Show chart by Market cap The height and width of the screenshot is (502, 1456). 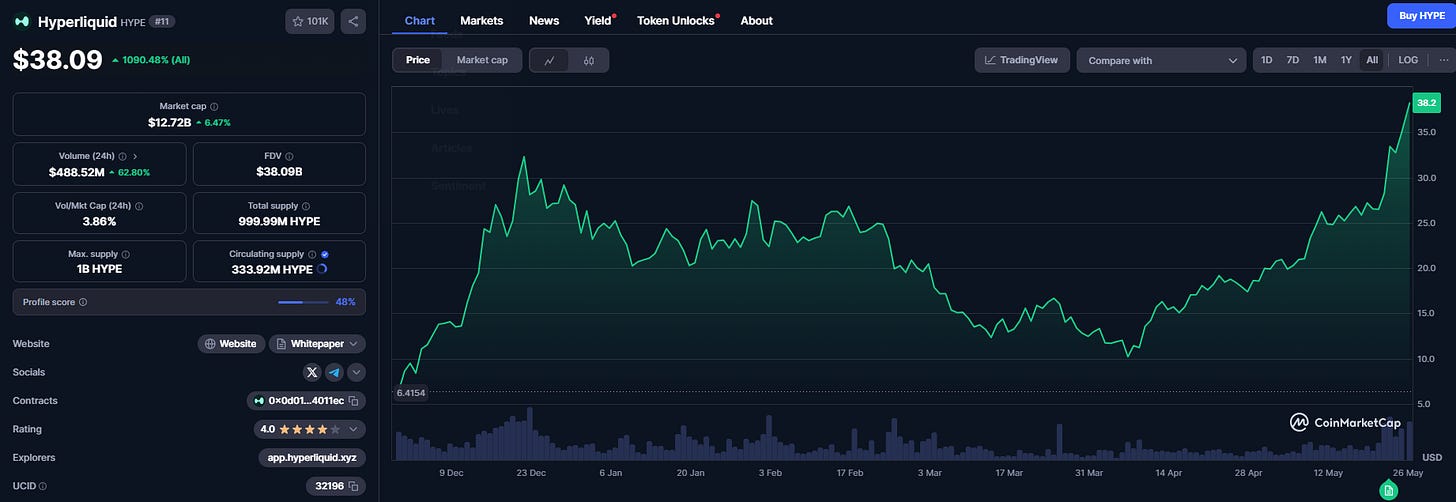pyautogui.click(x=482, y=60)
